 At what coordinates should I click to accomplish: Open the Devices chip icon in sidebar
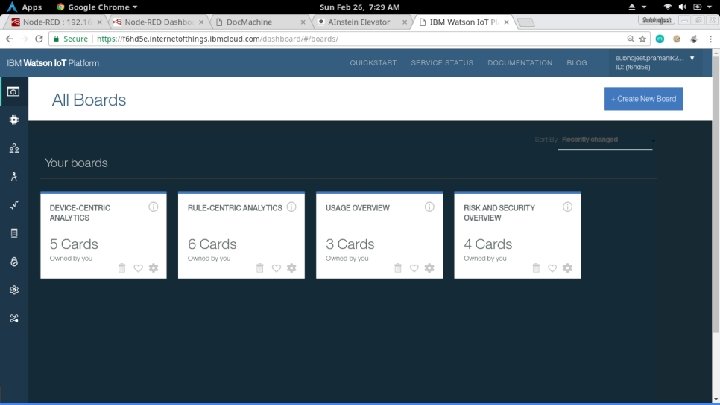14,119
